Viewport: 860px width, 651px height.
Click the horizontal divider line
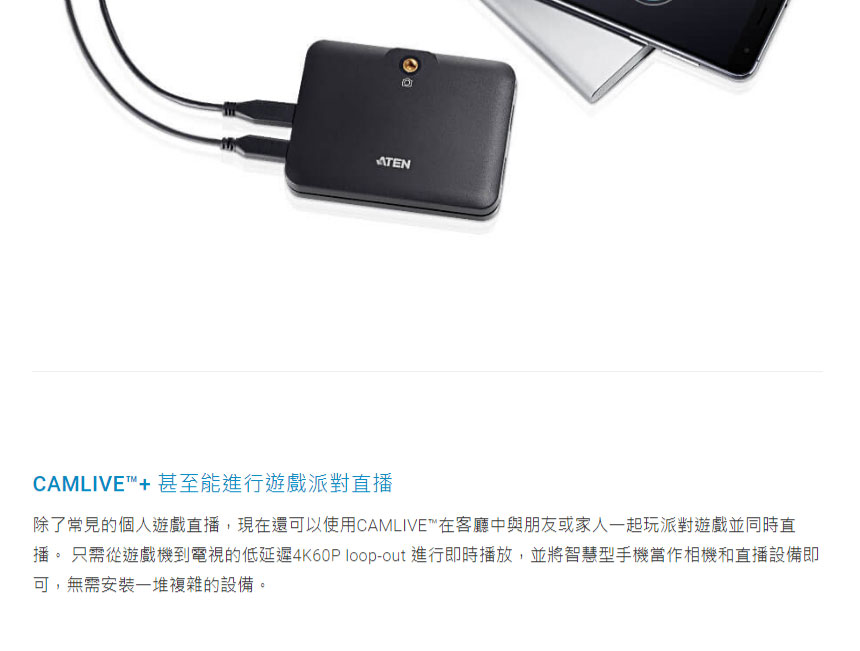point(427,371)
